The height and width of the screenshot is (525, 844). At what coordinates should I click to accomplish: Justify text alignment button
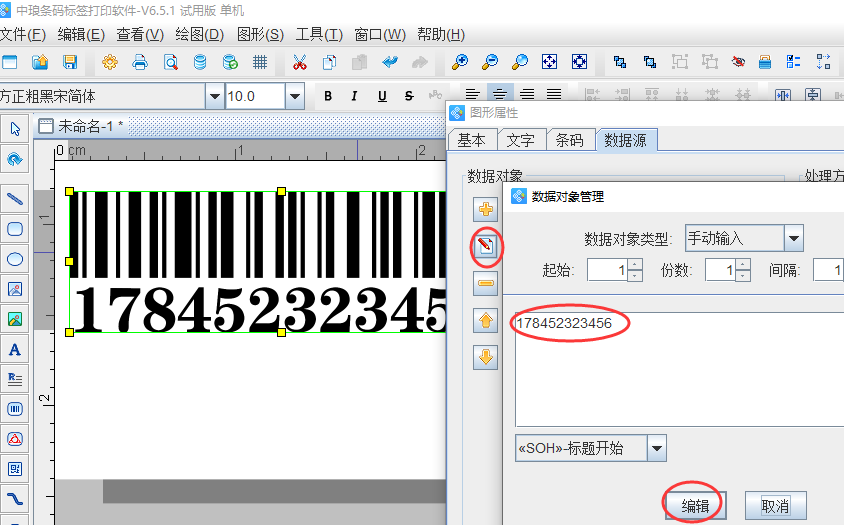click(554, 95)
